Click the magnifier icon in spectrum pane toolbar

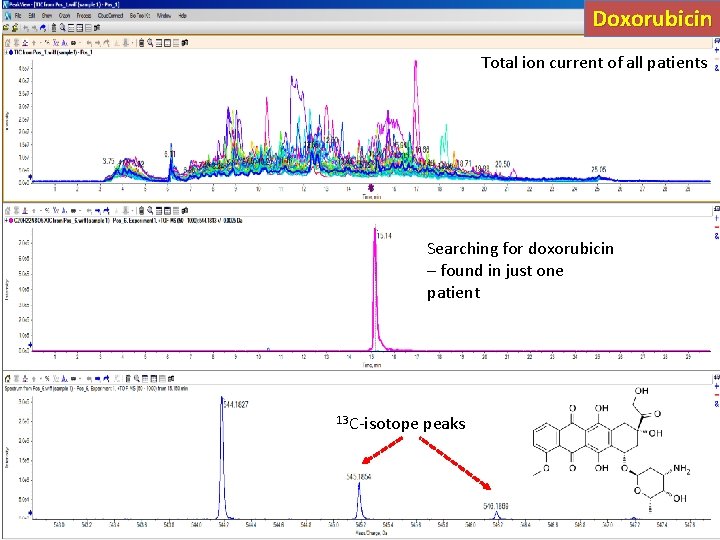[137, 379]
